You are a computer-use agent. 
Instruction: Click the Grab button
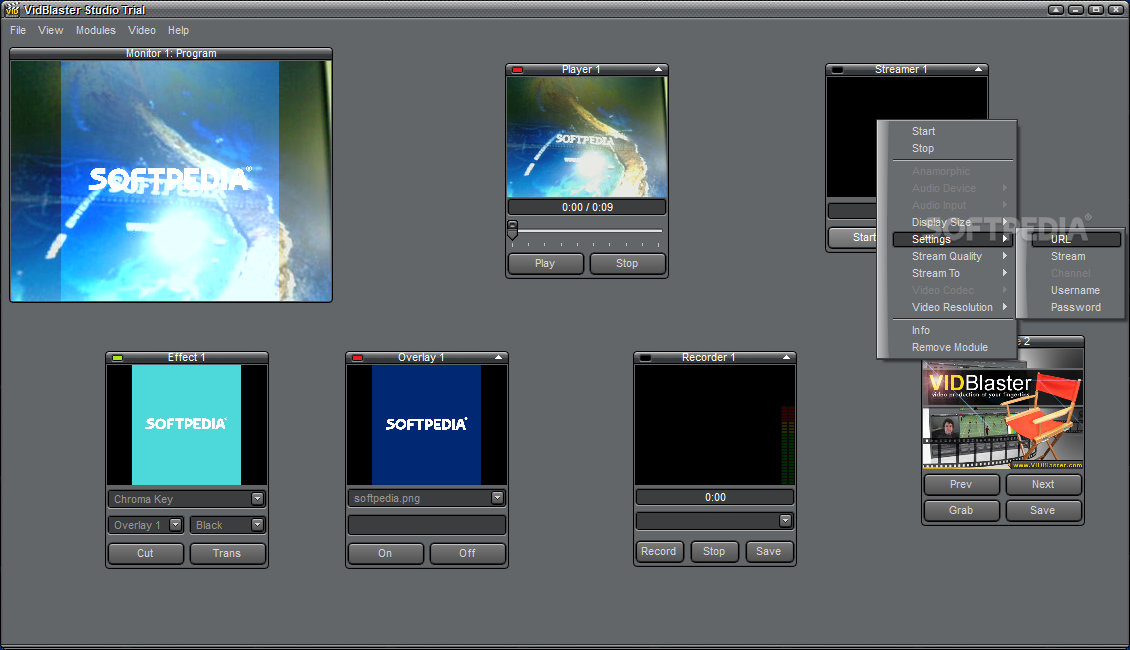[961, 510]
